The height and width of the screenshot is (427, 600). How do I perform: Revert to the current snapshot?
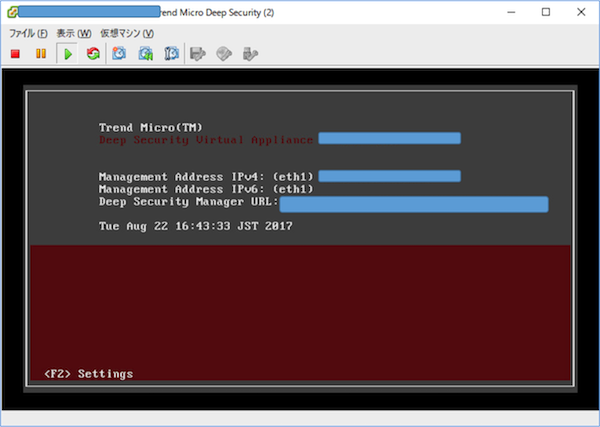[146, 54]
